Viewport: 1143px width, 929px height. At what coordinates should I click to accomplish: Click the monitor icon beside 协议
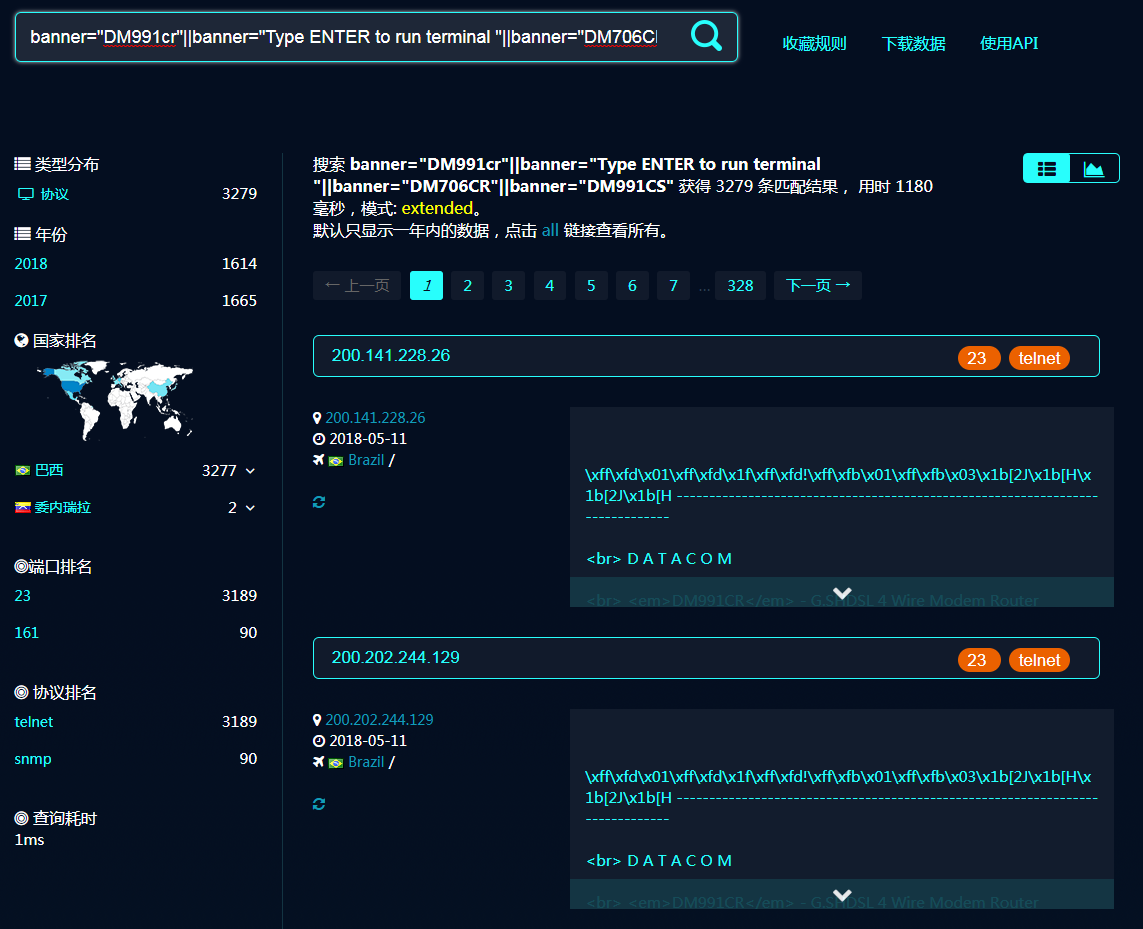(x=26, y=194)
